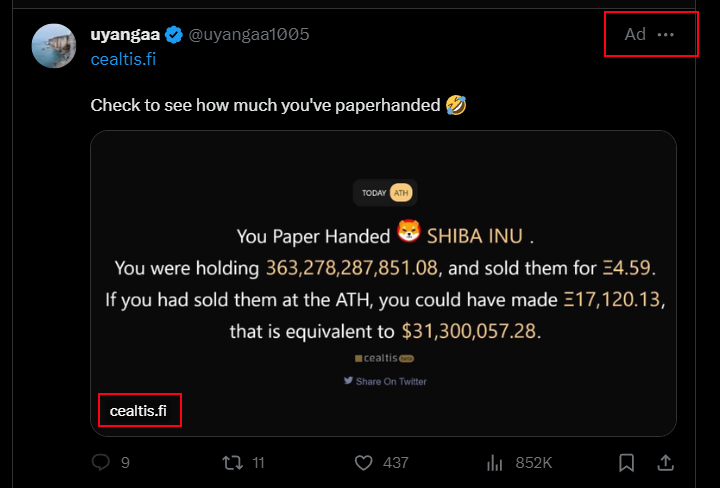The image size is (720, 488).
Task: Switch to the ATH toggle option
Action: 401,193
